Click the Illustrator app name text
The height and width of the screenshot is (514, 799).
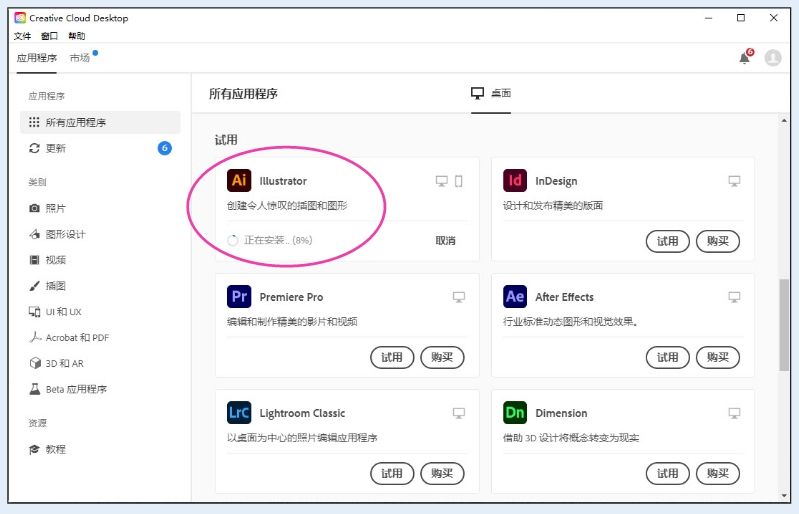click(283, 181)
